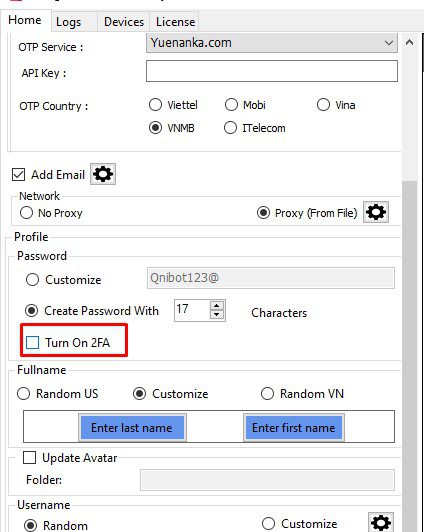Choose the No Proxy network option
Image resolution: width=424 pixels, height=532 pixels.
(x=26, y=213)
